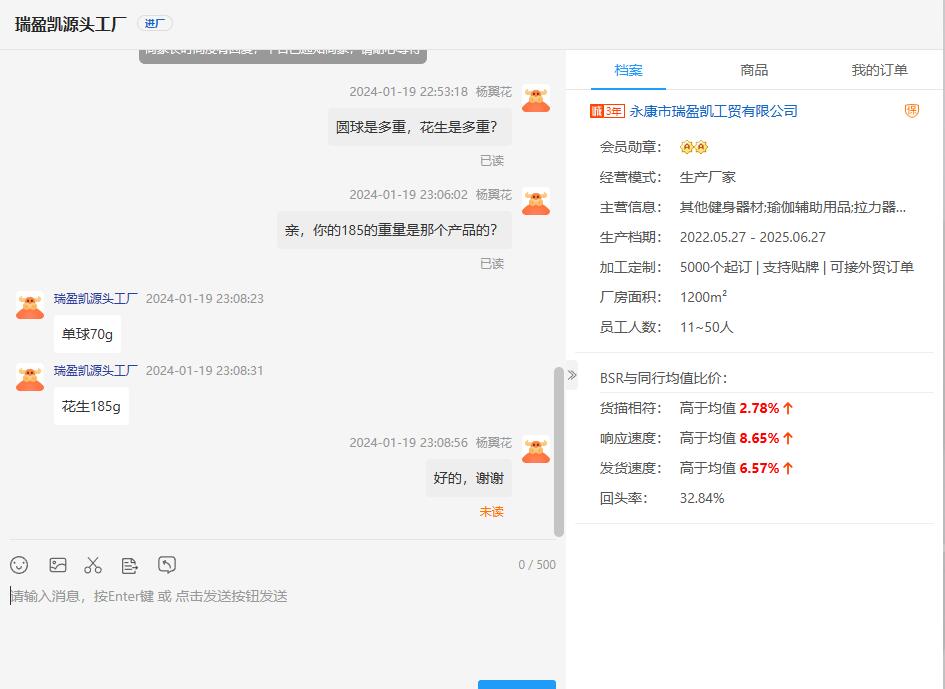Open the emoji picker
945x689 pixels.
click(x=19, y=565)
